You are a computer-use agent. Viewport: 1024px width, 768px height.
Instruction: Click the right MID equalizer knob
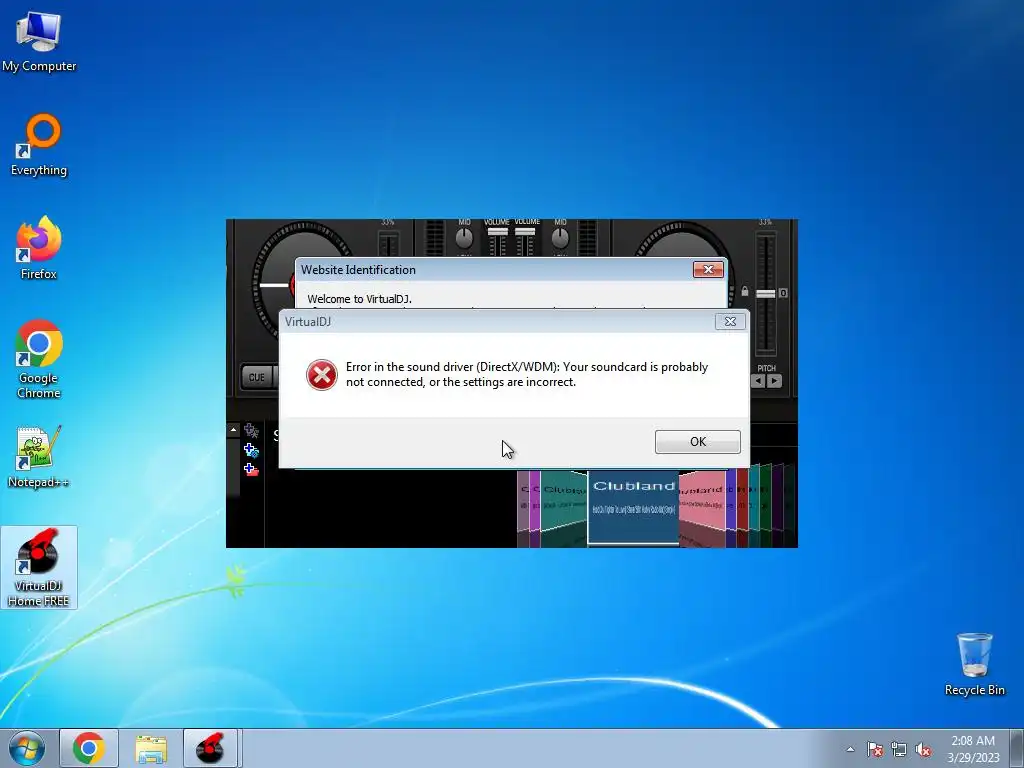coord(560,238)
